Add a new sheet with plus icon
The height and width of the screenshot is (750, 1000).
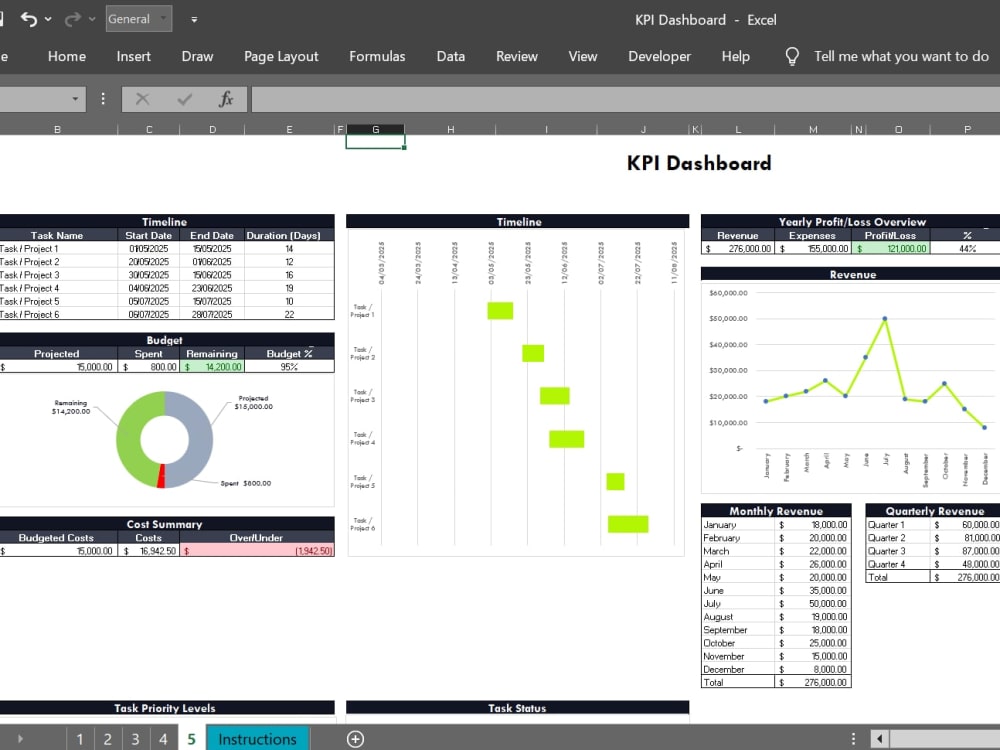[x=355, y=739]
